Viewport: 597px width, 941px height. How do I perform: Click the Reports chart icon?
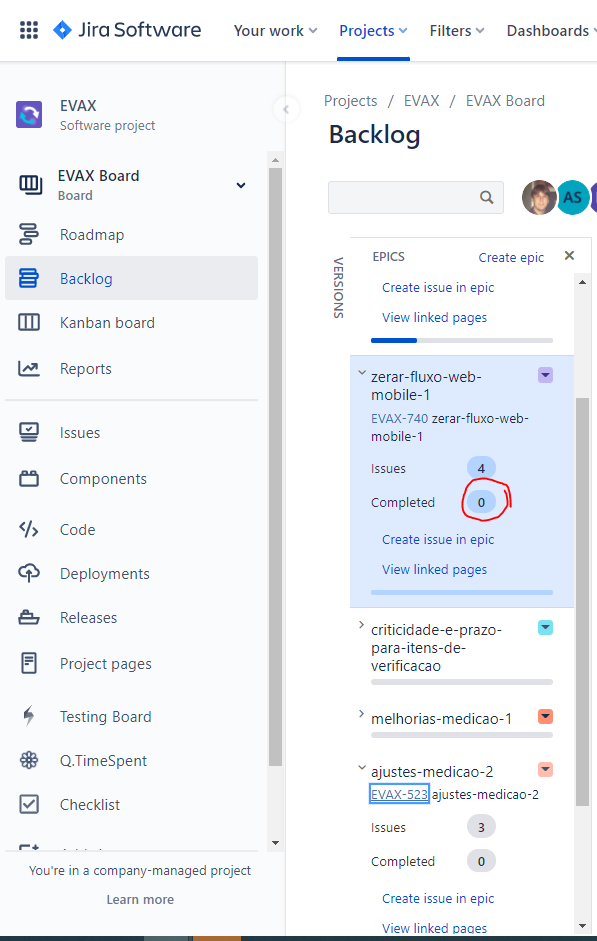(x=29, y=368)
